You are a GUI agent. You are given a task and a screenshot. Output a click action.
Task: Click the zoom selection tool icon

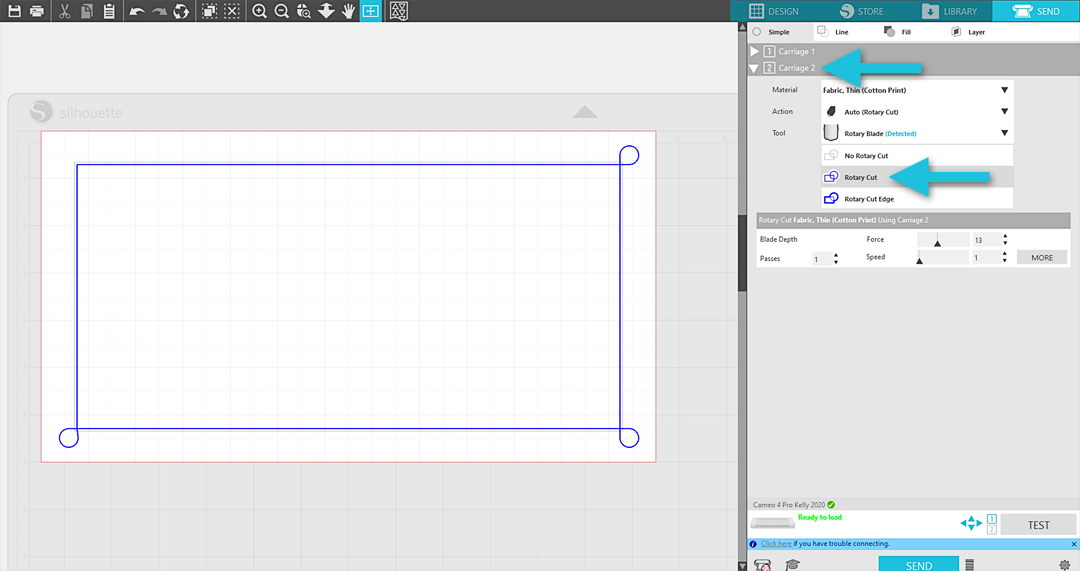tap(304, 11)
